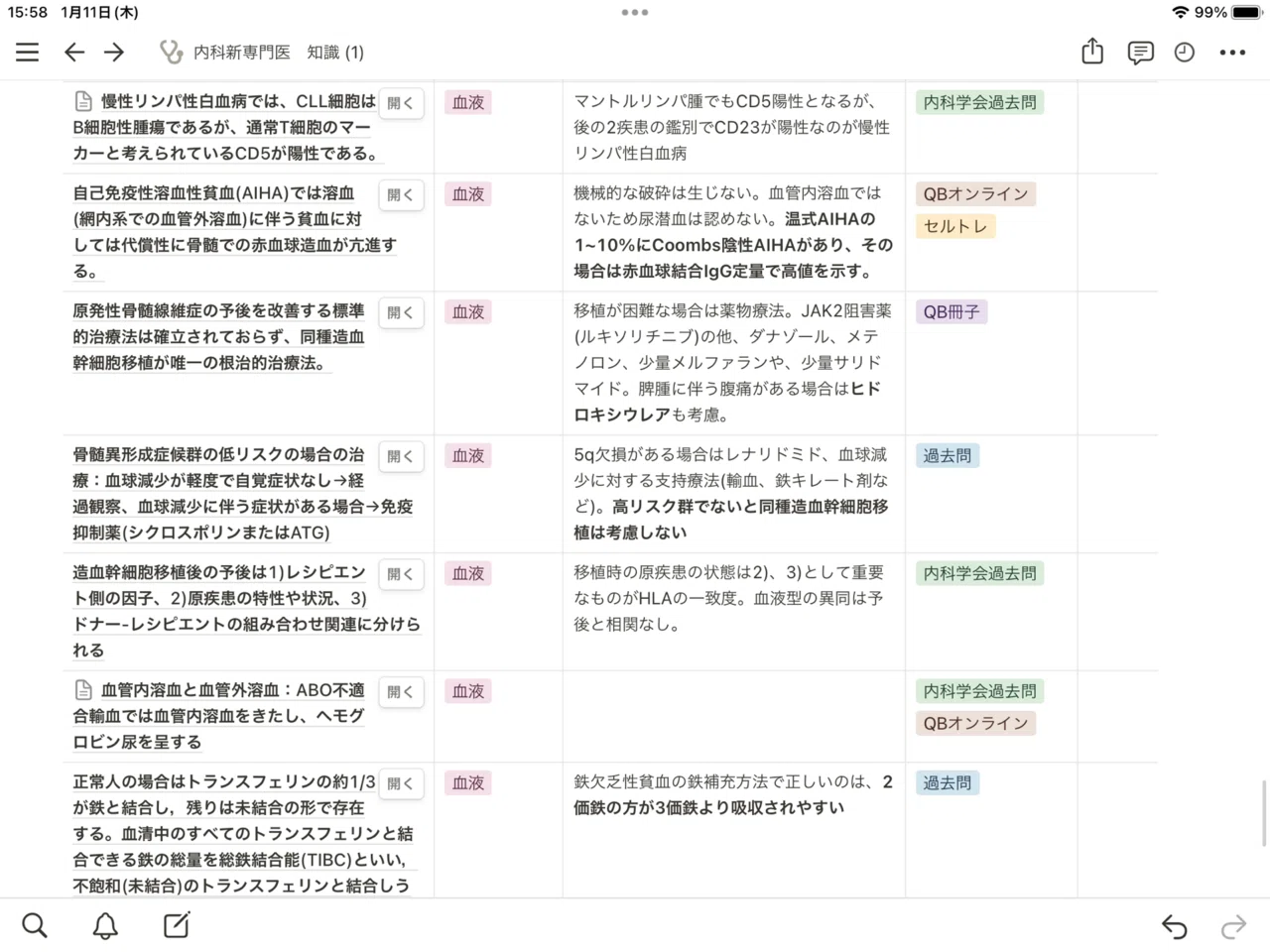This screenshot has width=1270, height=952.
Task: Undo with the curved back arrow
Action: (x=1175, y=926)
